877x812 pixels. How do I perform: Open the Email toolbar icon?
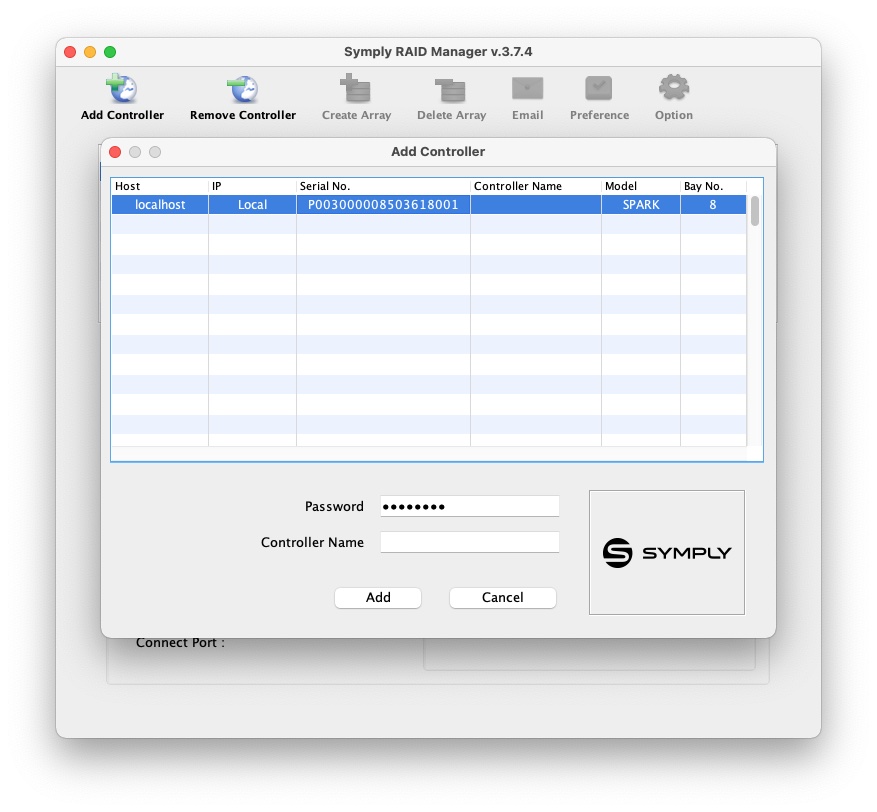(527, 88)
